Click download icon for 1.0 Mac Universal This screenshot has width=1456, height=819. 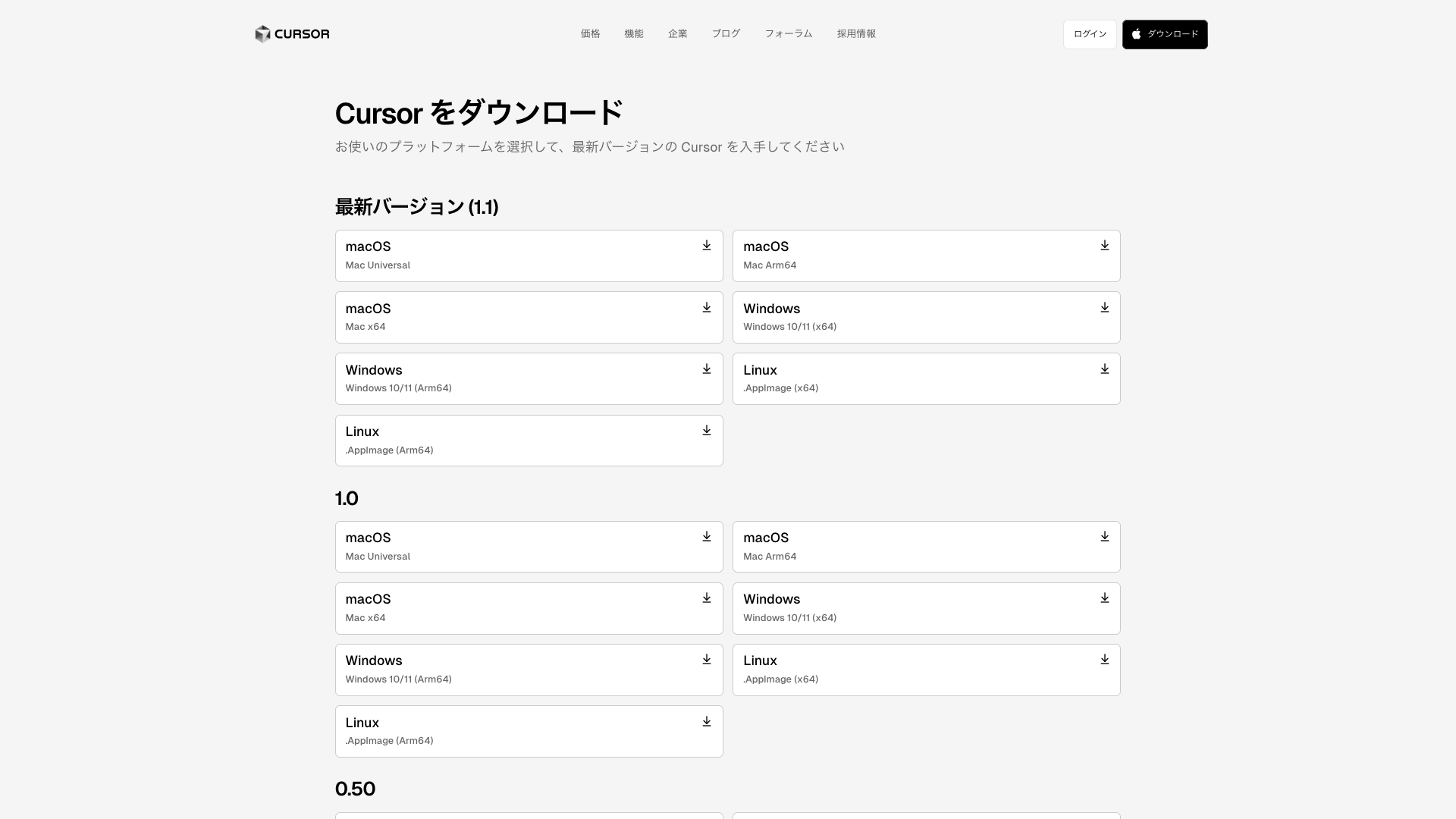(x=707, y=537)
